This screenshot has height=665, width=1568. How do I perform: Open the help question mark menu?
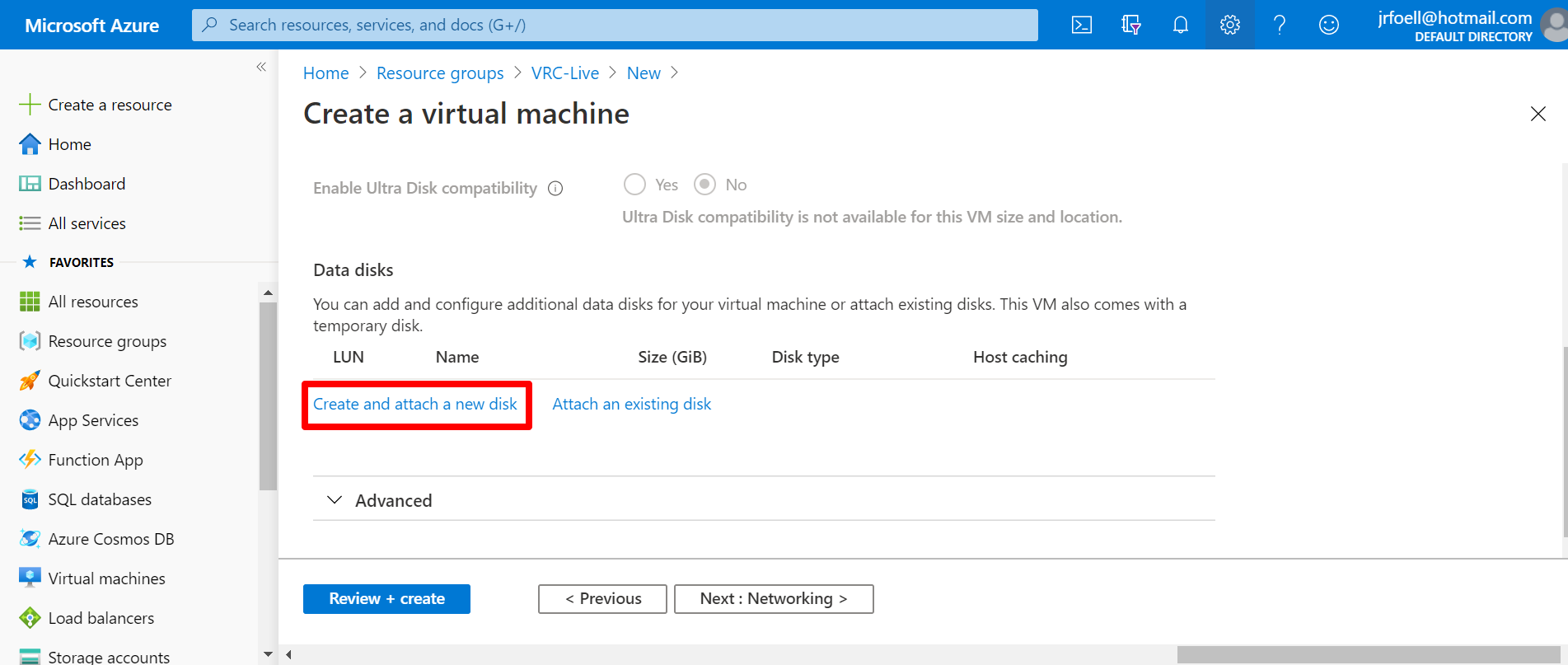(x=1280, y=25)
